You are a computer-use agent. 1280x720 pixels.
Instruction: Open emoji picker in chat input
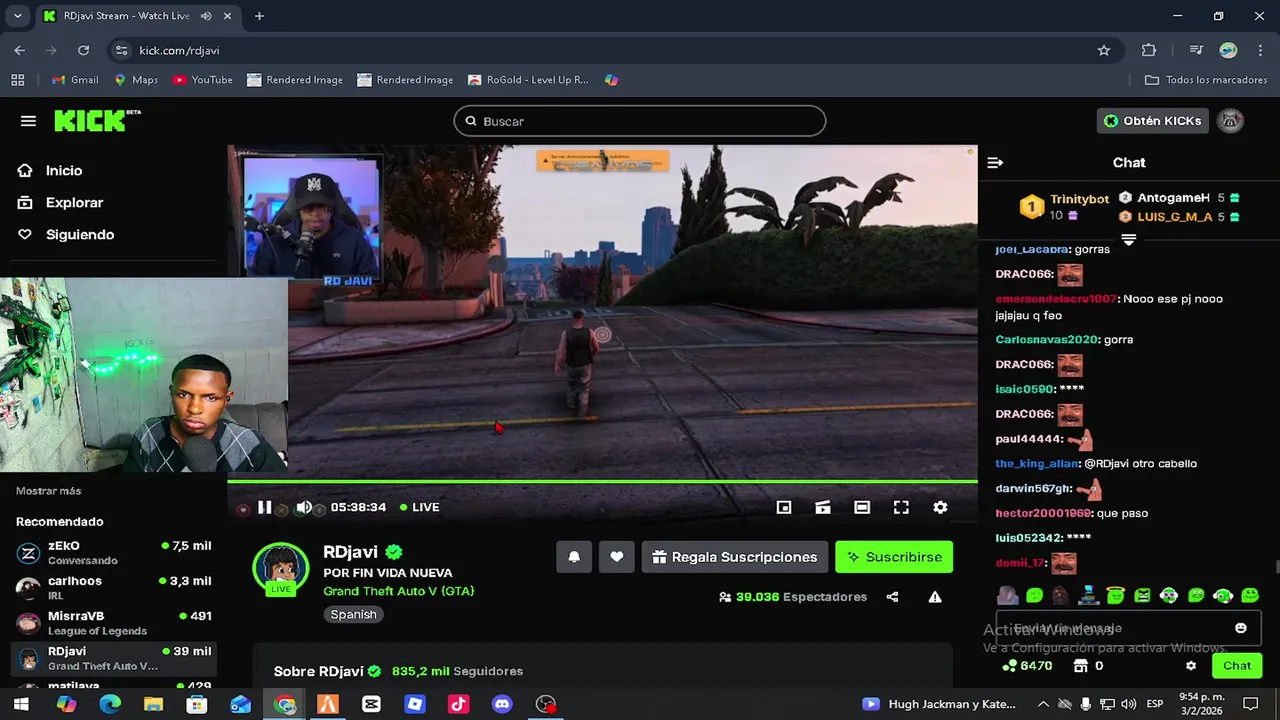click(1241, 628)
